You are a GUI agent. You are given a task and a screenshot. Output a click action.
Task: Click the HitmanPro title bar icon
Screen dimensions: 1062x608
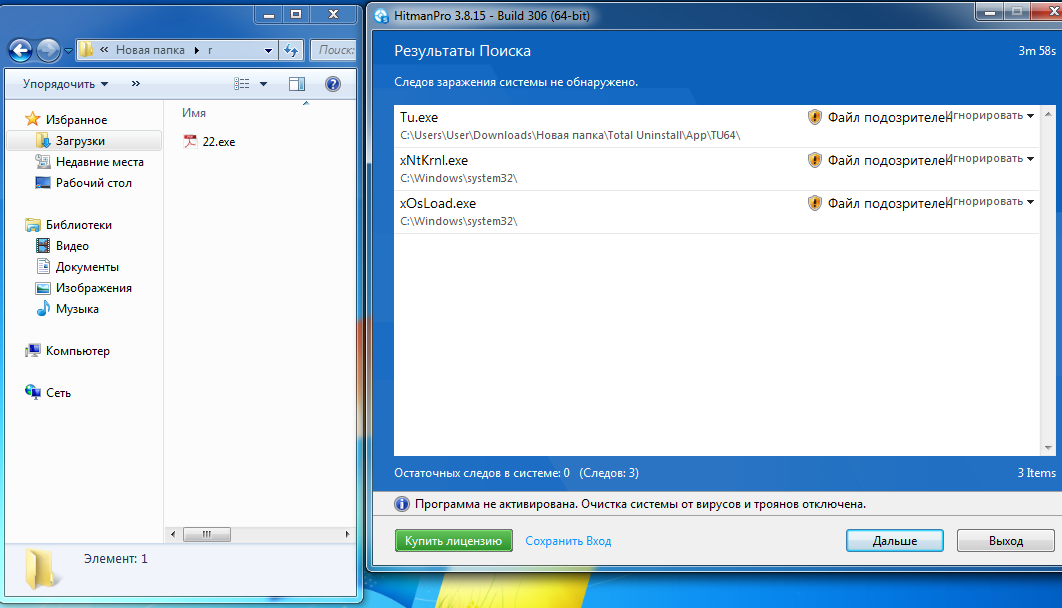(381, 16)
